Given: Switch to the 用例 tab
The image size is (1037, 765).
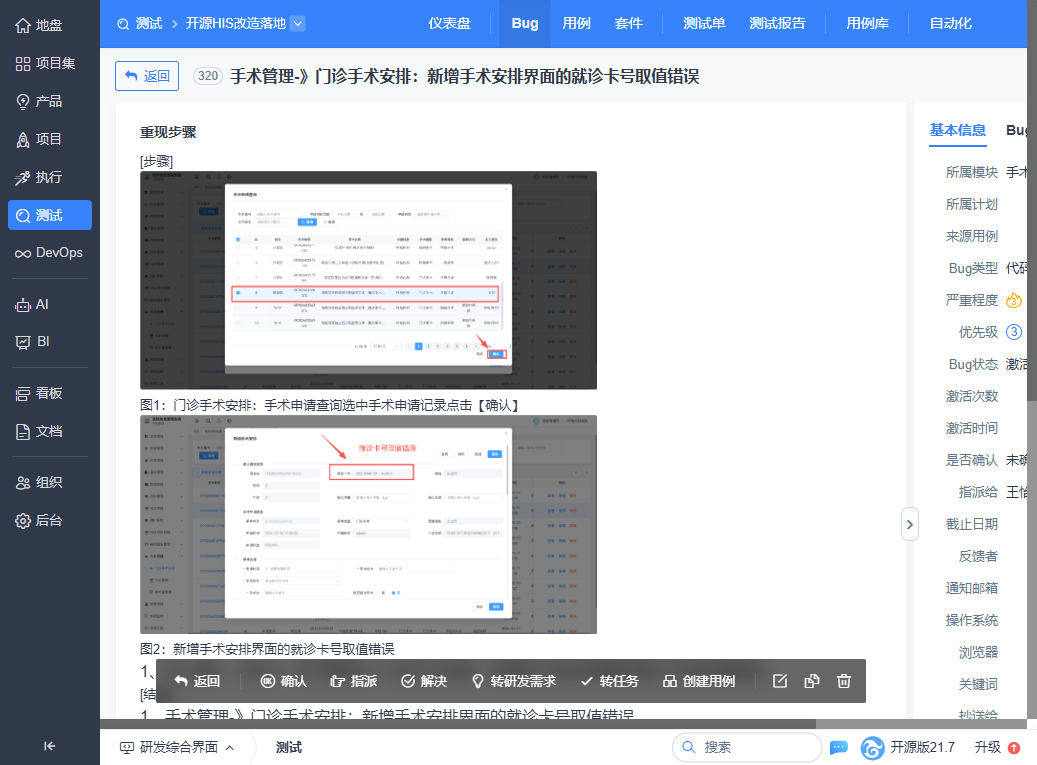Looking at the screenshot, I should tap(576, 23).
